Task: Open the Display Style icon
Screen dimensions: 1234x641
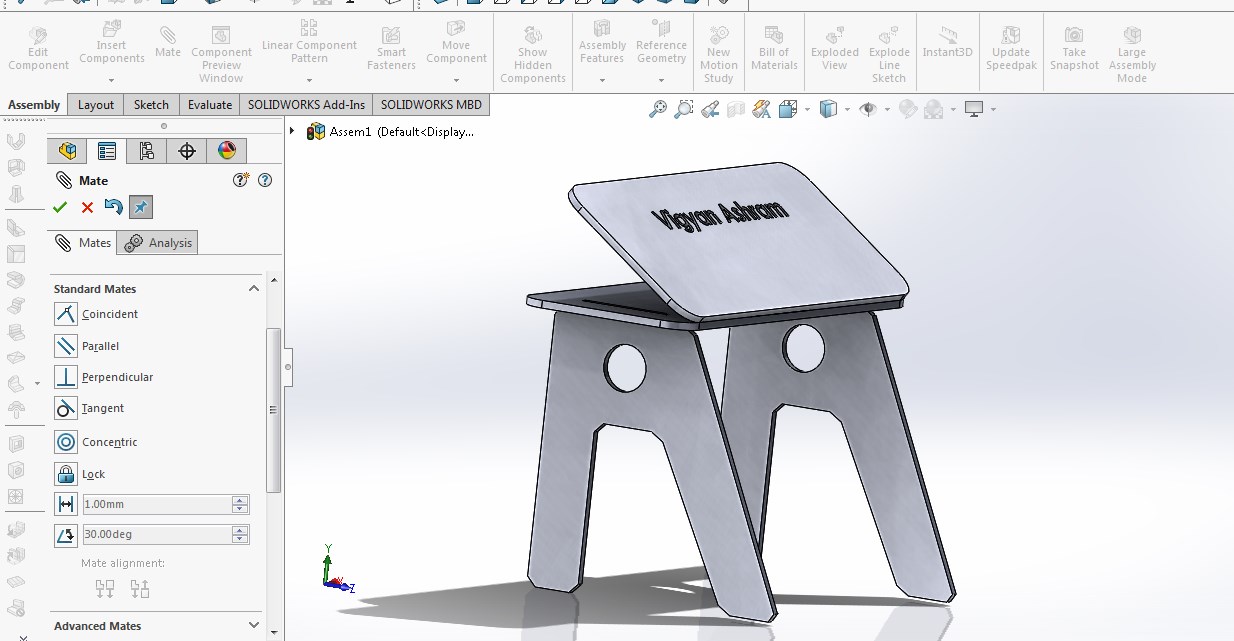Action: tap(828, 109)
